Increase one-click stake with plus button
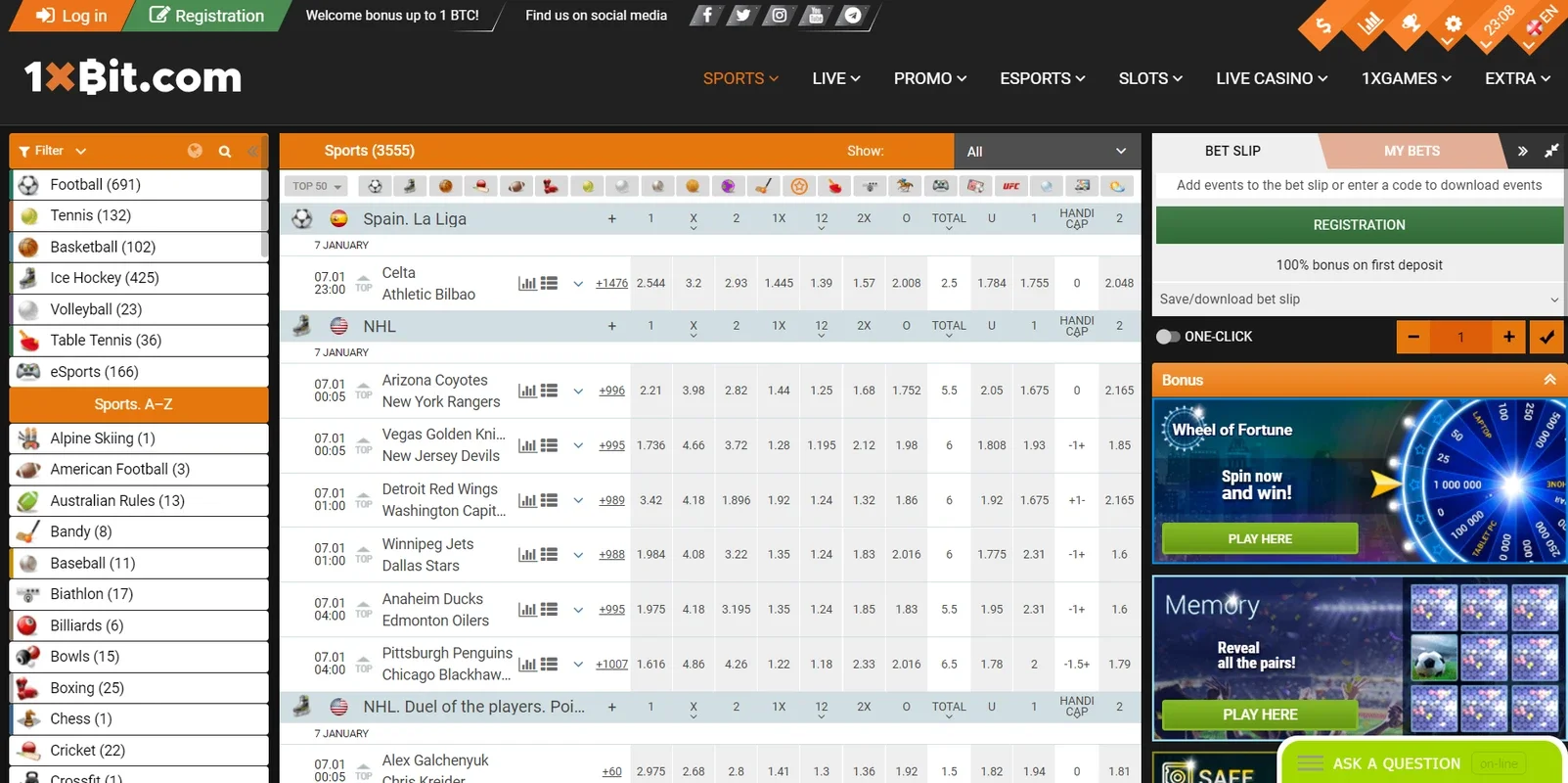Viewport: 1568px width, 783px height. click(1508, 337)
